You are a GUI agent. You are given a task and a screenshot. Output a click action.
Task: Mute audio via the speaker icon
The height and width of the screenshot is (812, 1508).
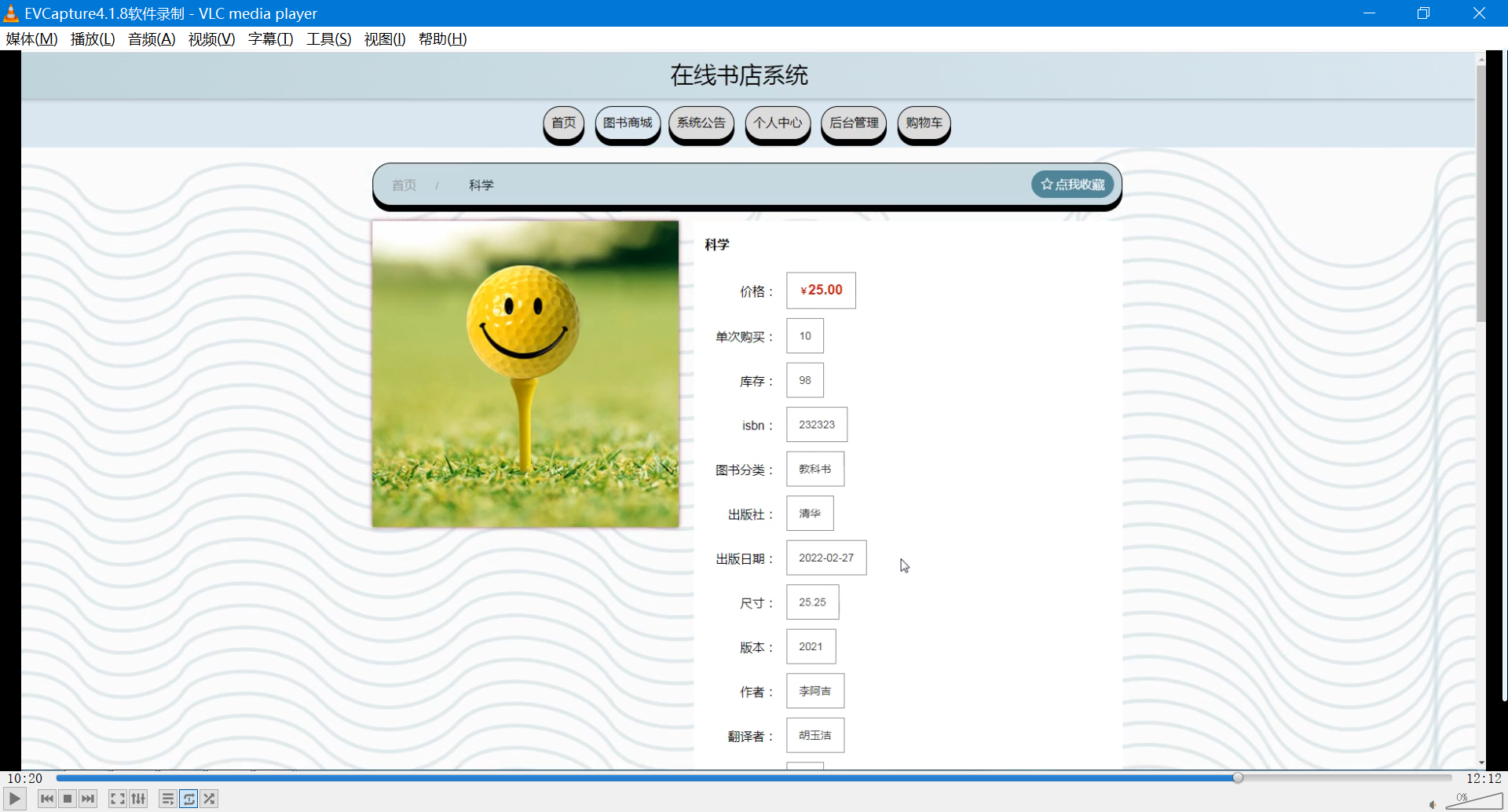click(1433, 804)
